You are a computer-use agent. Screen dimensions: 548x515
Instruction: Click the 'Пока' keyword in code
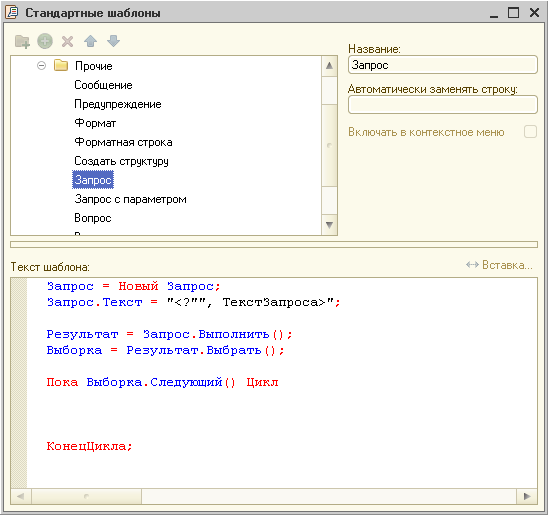pos(62,382)
